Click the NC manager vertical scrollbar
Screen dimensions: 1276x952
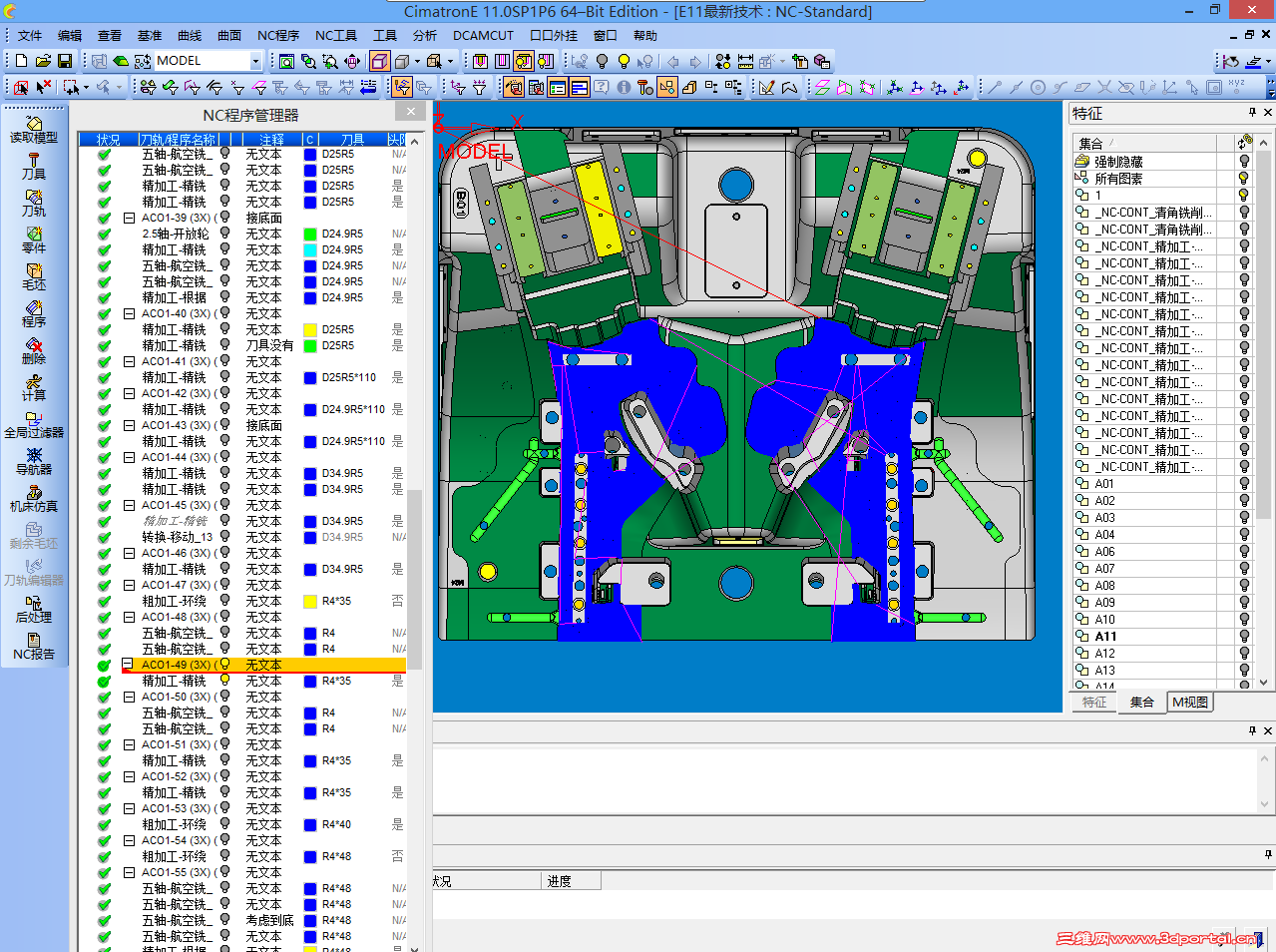click(x=414, y=579)
